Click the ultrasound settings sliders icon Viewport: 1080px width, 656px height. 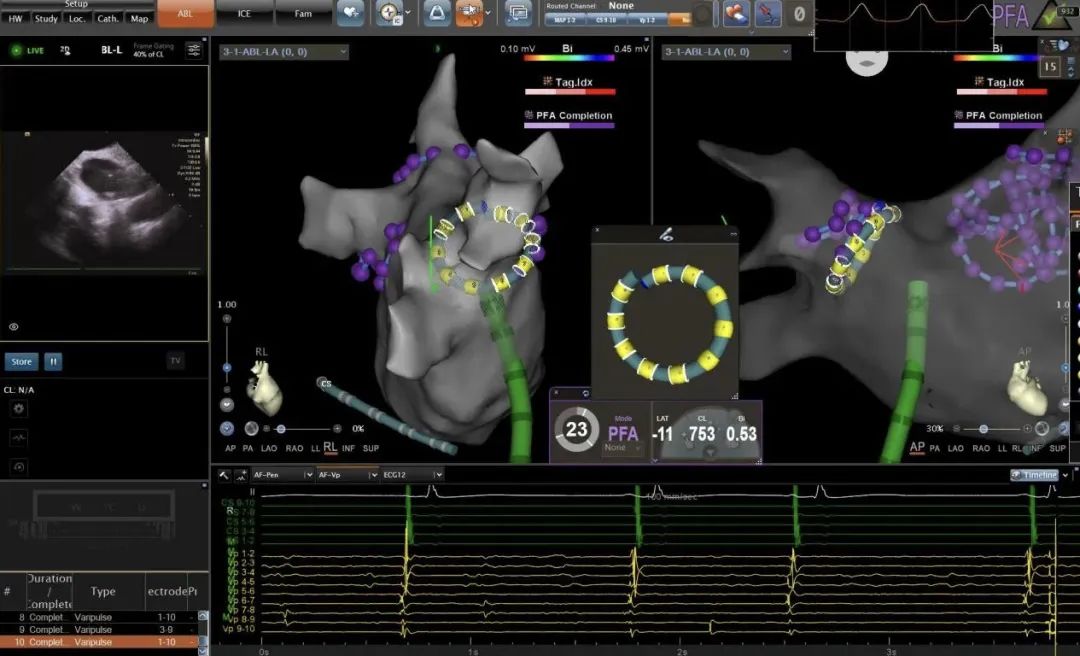[x=193, y=50]
